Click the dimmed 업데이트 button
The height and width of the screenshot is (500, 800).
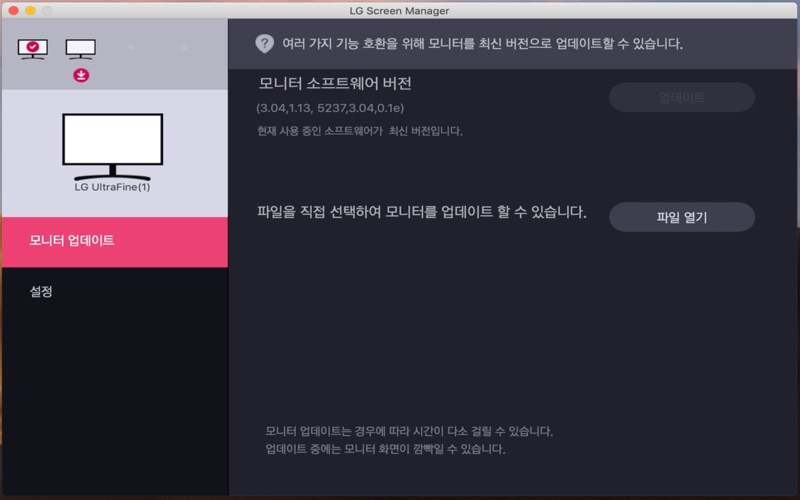(x=682, y=97)
